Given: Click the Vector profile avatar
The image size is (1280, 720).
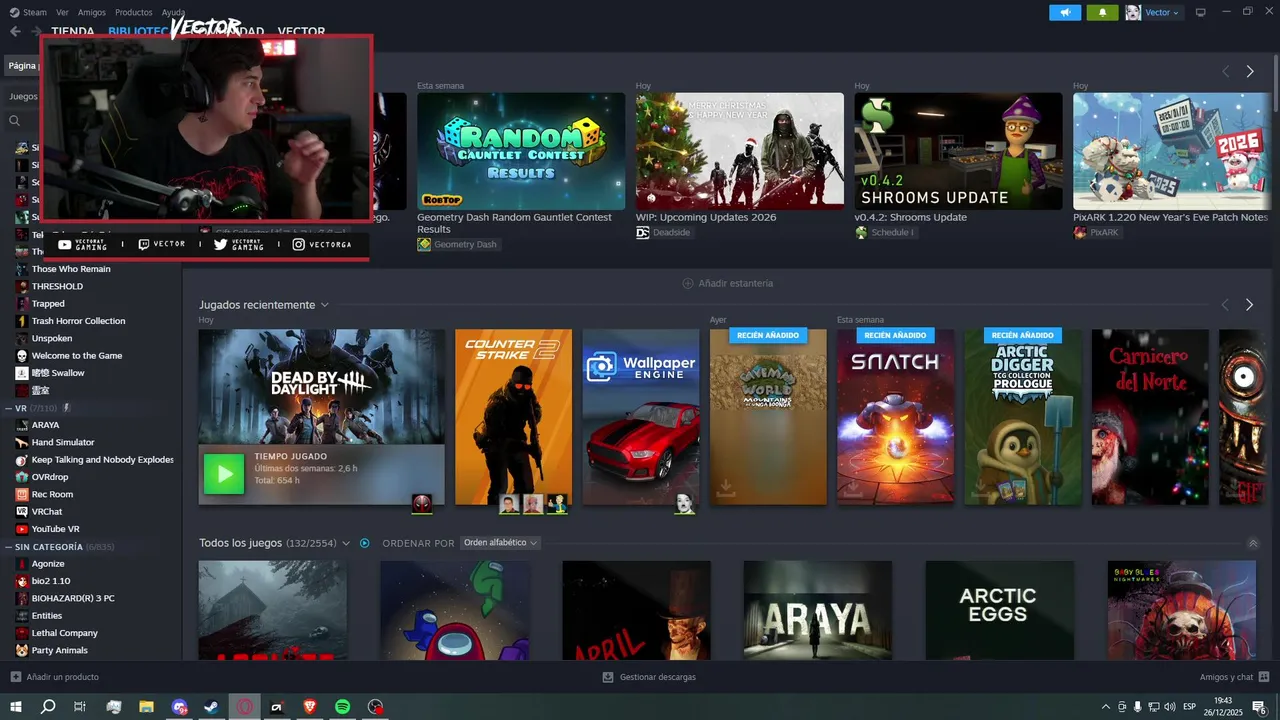Looking at the screenshot, I should [x=1133, y=12].
